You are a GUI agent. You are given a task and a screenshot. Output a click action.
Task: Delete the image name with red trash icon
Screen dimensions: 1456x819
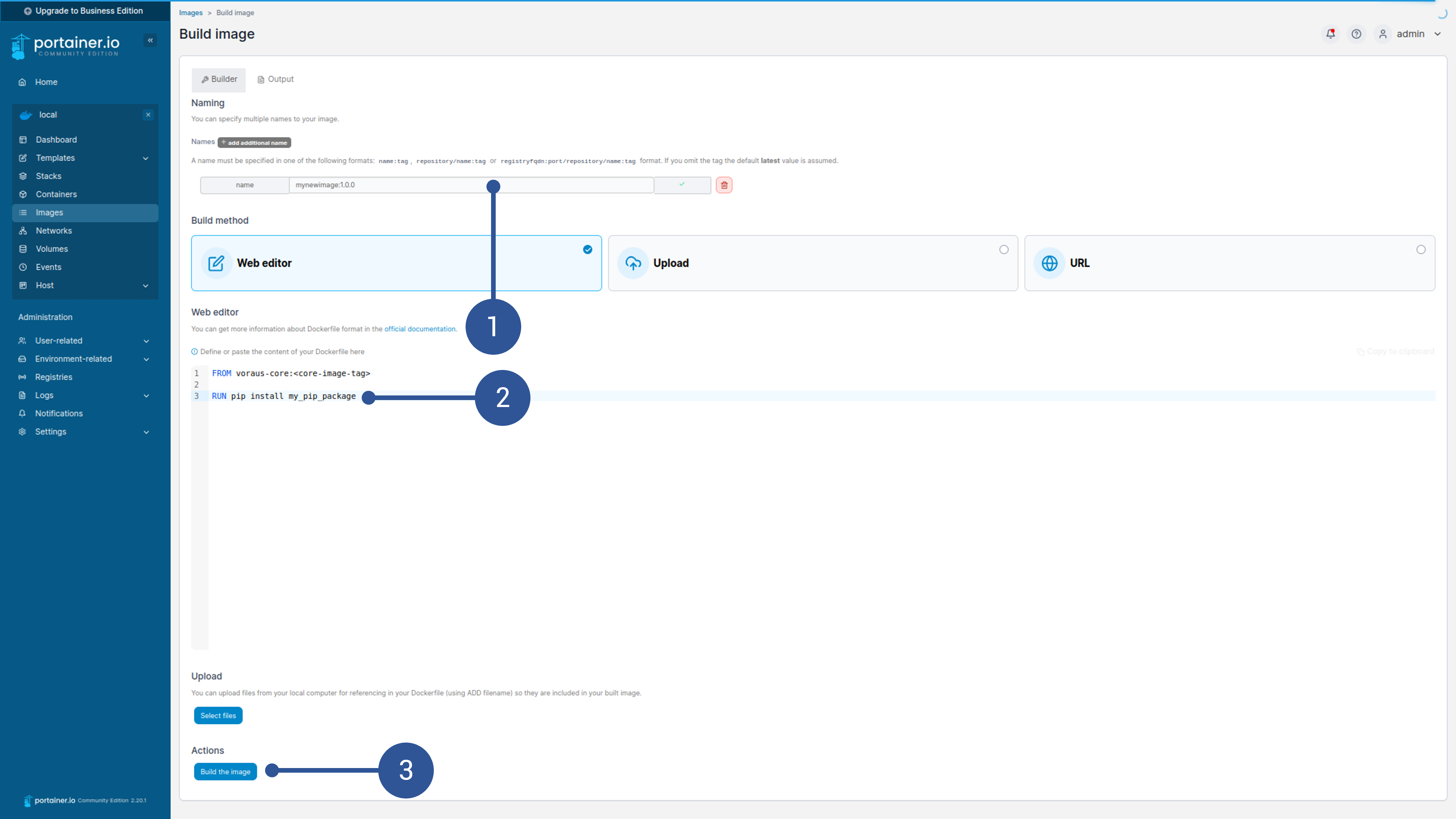(724, 185)
